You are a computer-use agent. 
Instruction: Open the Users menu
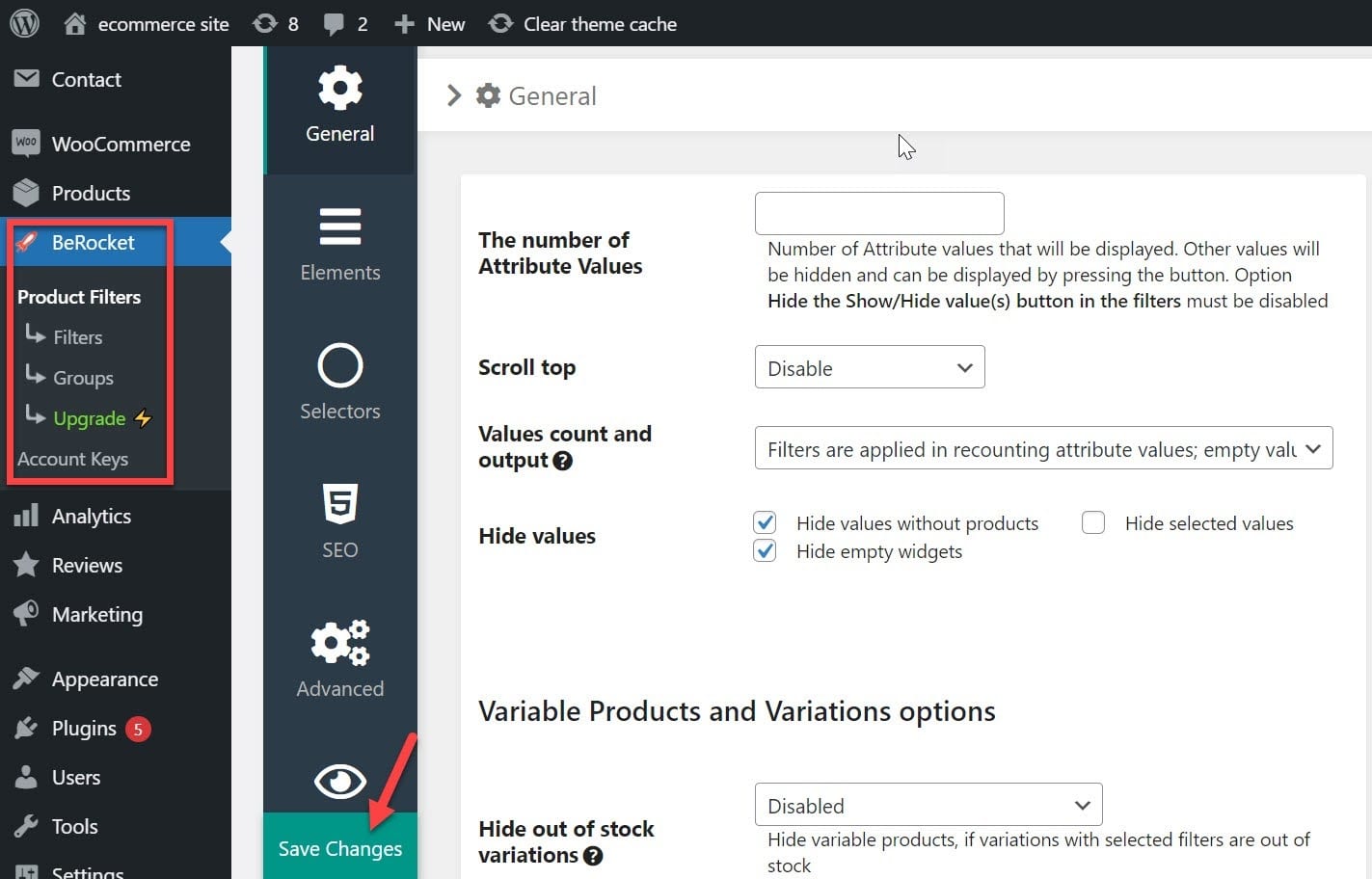click(x=116, y=777)
